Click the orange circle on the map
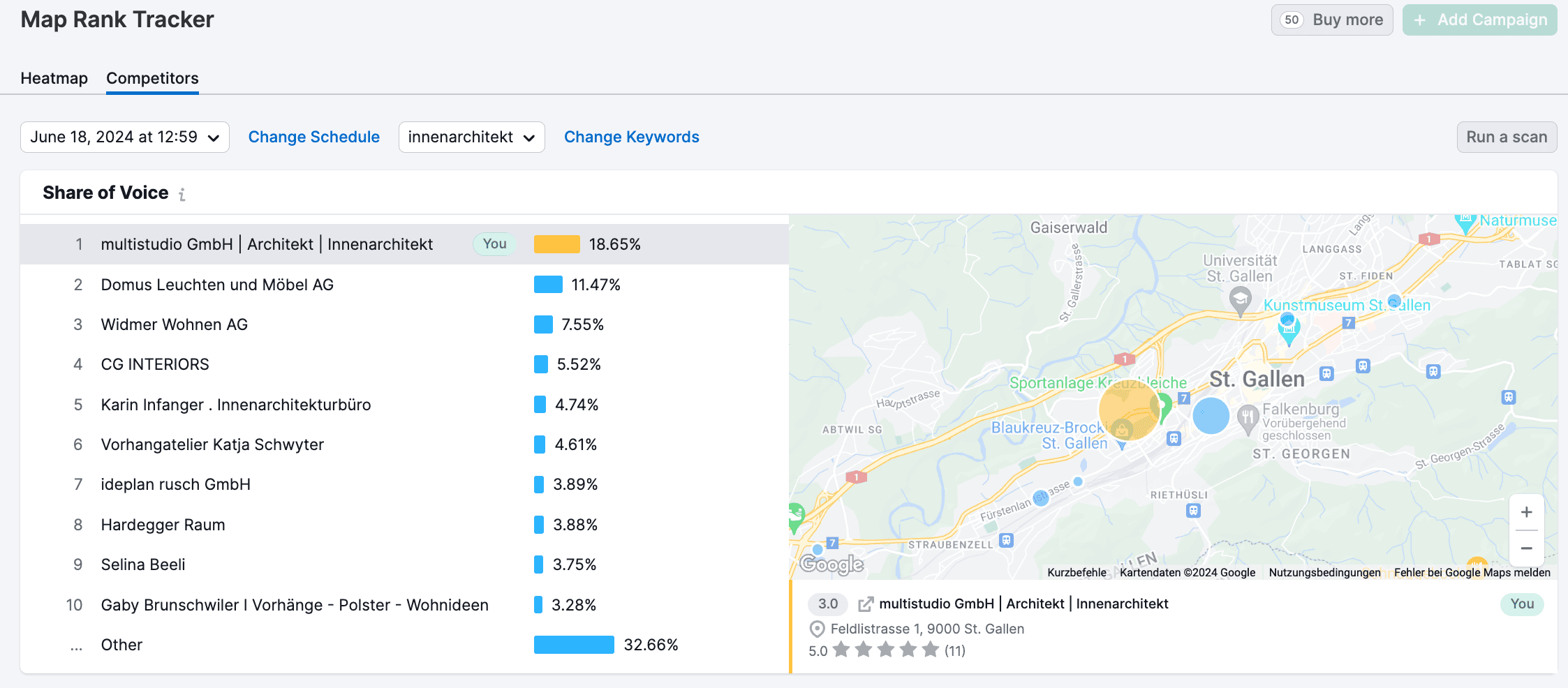 click(x=1129, y=410)
